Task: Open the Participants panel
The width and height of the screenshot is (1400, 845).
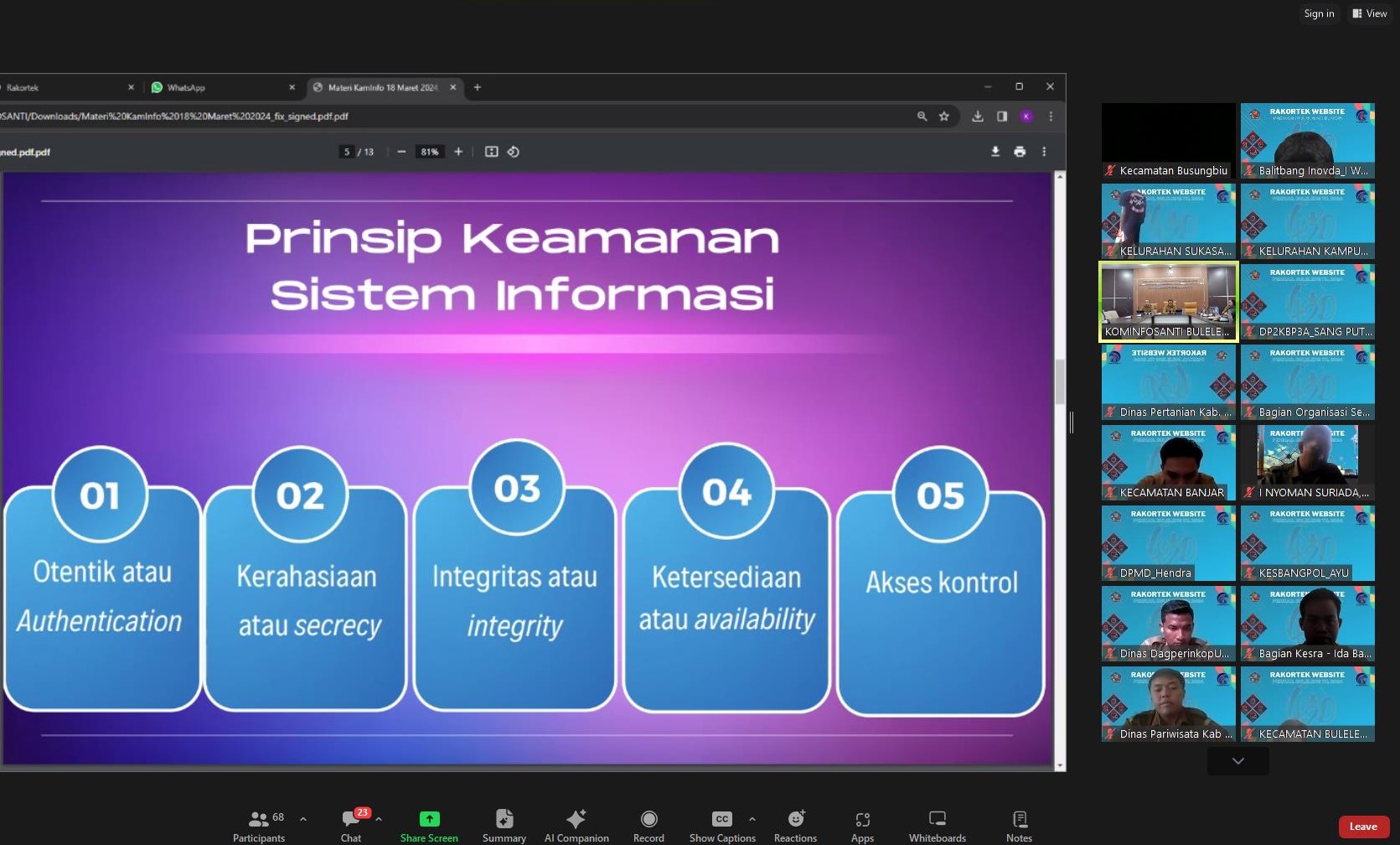Action: tap(259, 826)
